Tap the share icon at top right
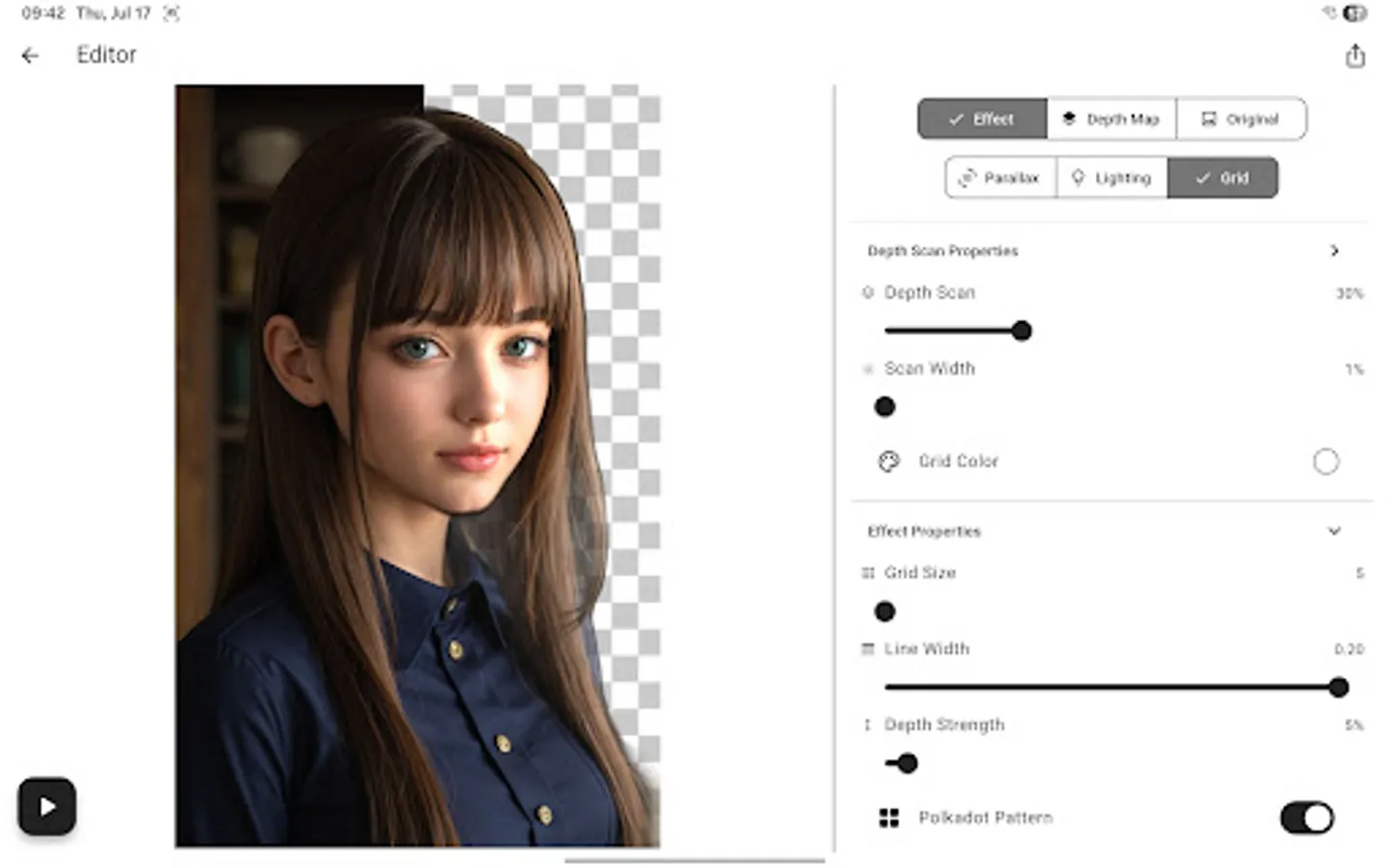The height and width of the screenshot is (868, 1389). [x=1355, y=55]
